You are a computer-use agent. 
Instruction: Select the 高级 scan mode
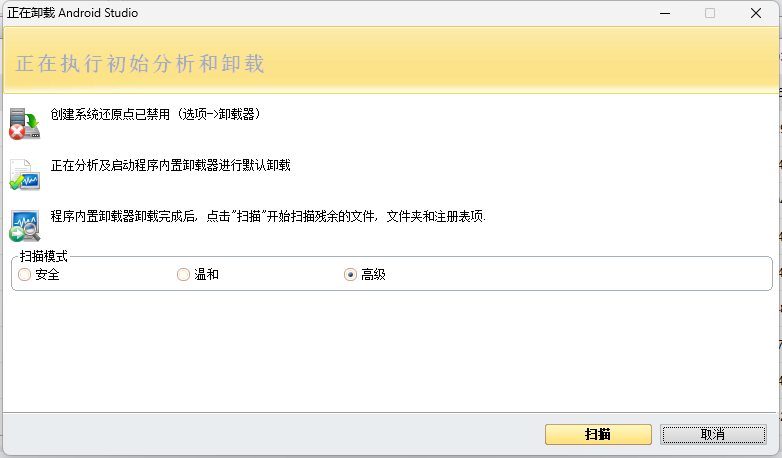coord(365,274)
